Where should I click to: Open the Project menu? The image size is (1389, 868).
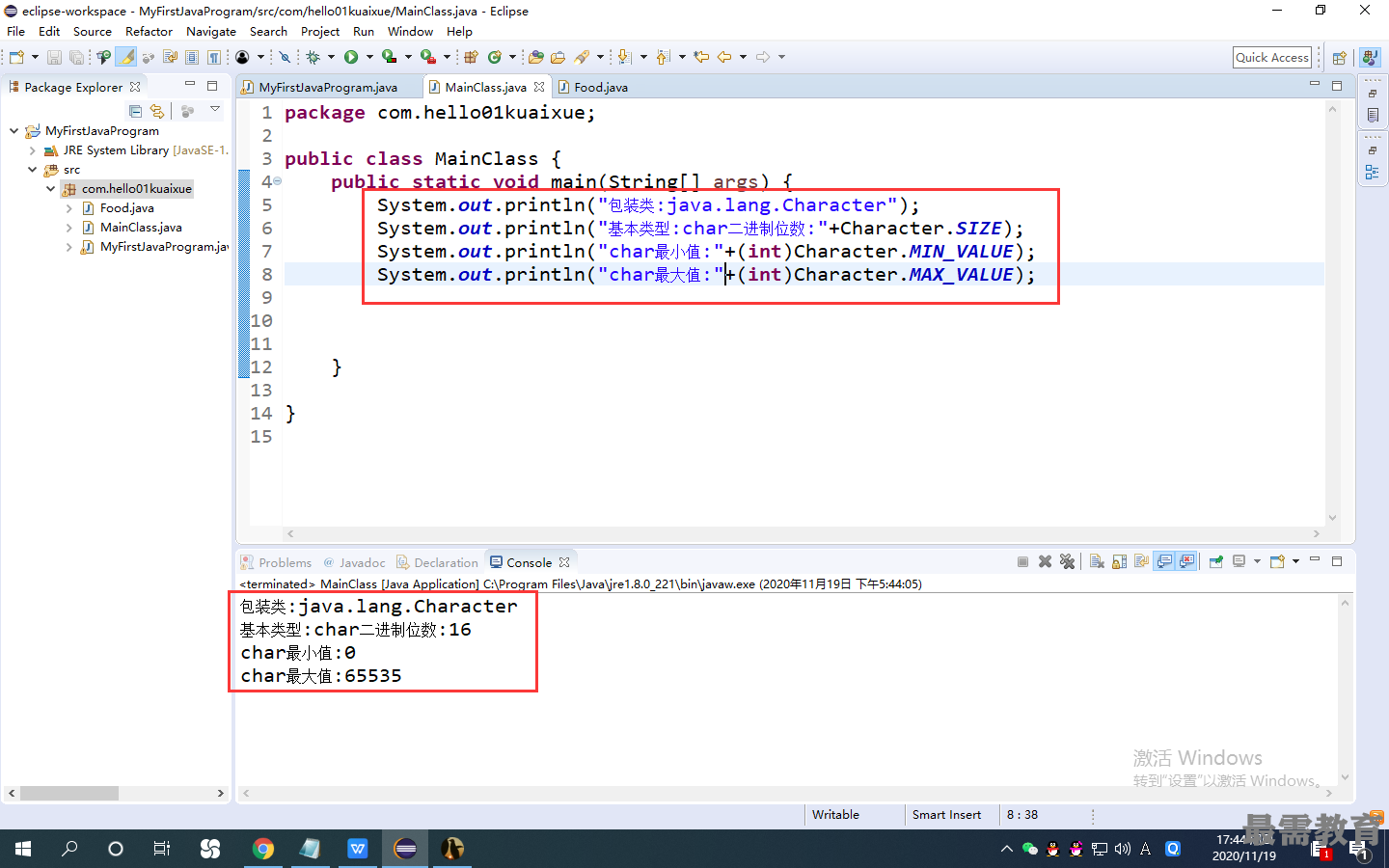320,31
